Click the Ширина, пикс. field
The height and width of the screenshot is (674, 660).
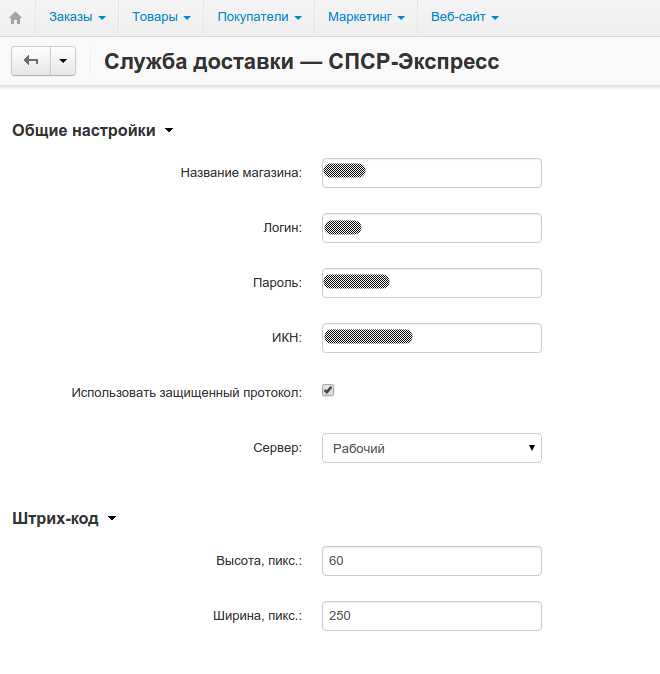pos(431,616)
